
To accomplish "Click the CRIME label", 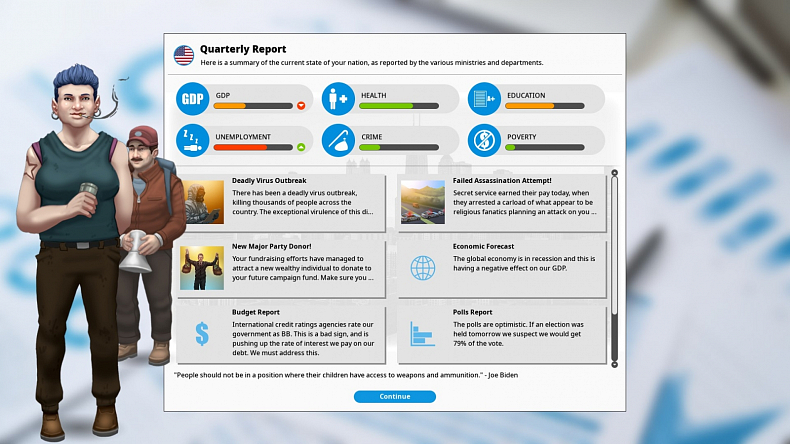I will pos(371,137).
